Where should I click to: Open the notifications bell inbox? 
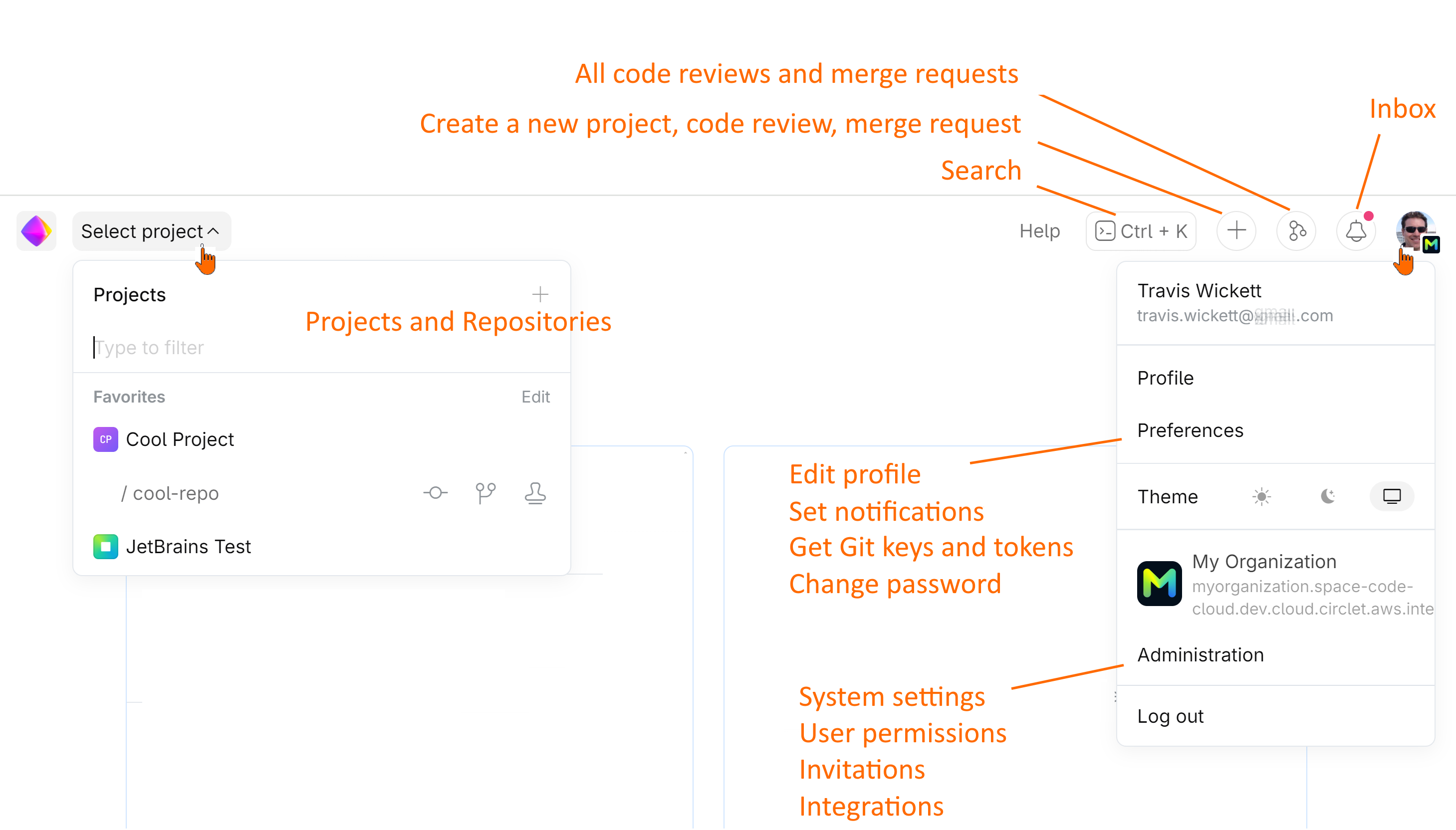pos(1356,231)
